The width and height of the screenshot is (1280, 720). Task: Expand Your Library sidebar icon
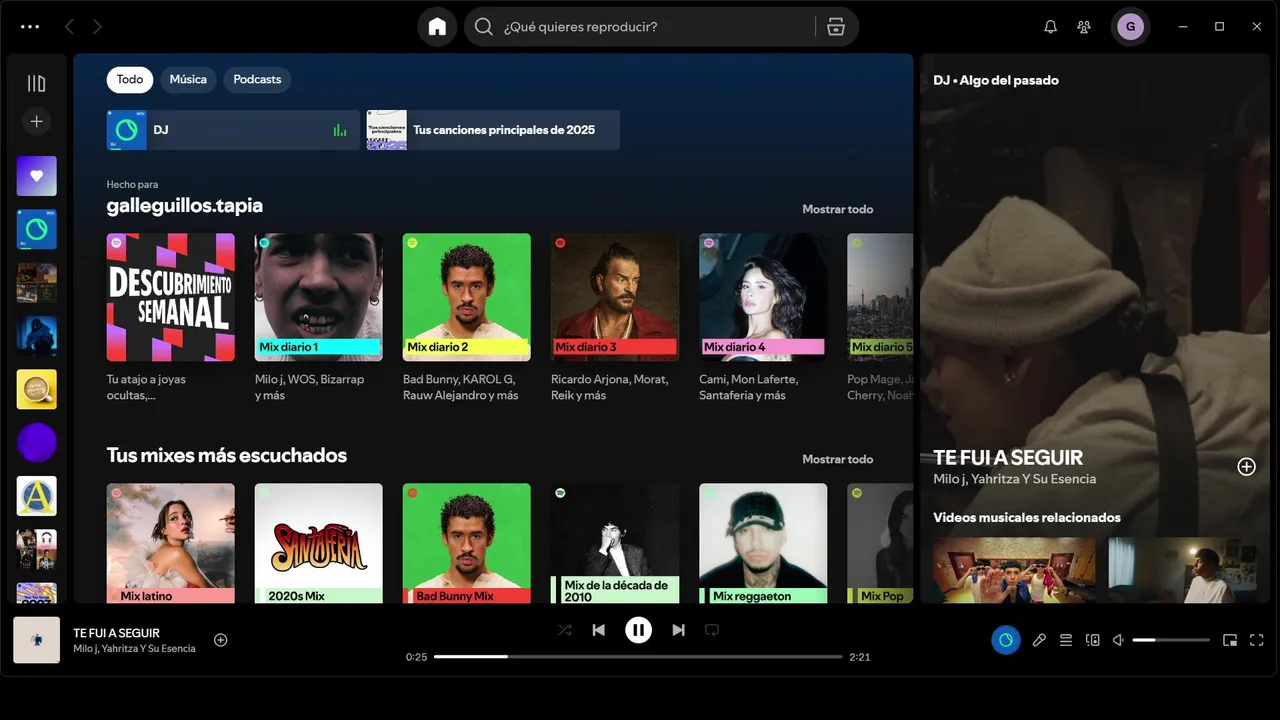pyautogui.click(x=37, y=84)
